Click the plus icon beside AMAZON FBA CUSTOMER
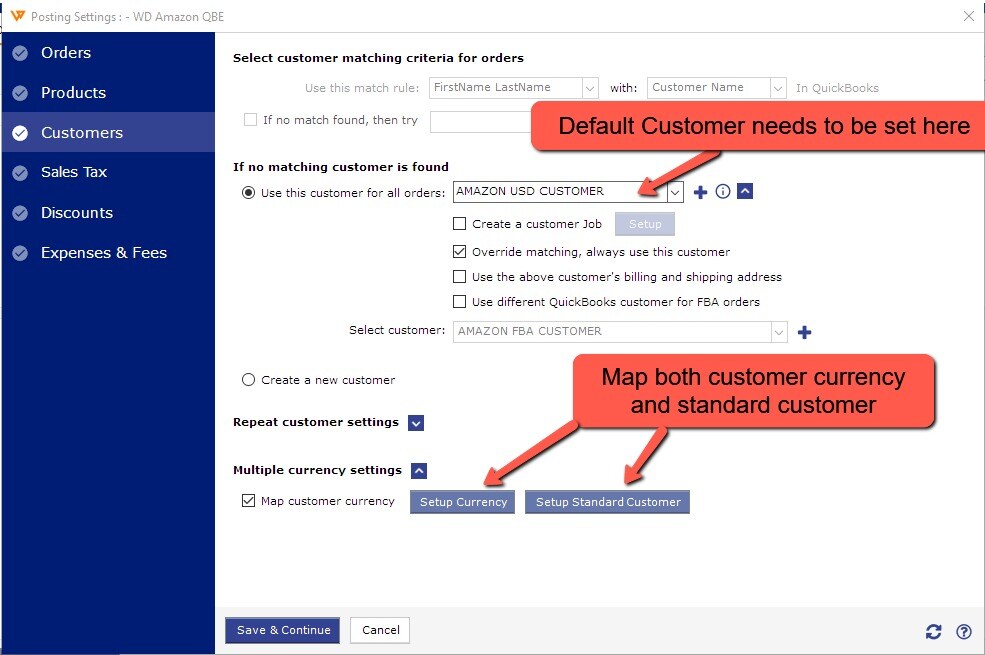Viewport: 985px width, 655px height. (x=804, y=332)
